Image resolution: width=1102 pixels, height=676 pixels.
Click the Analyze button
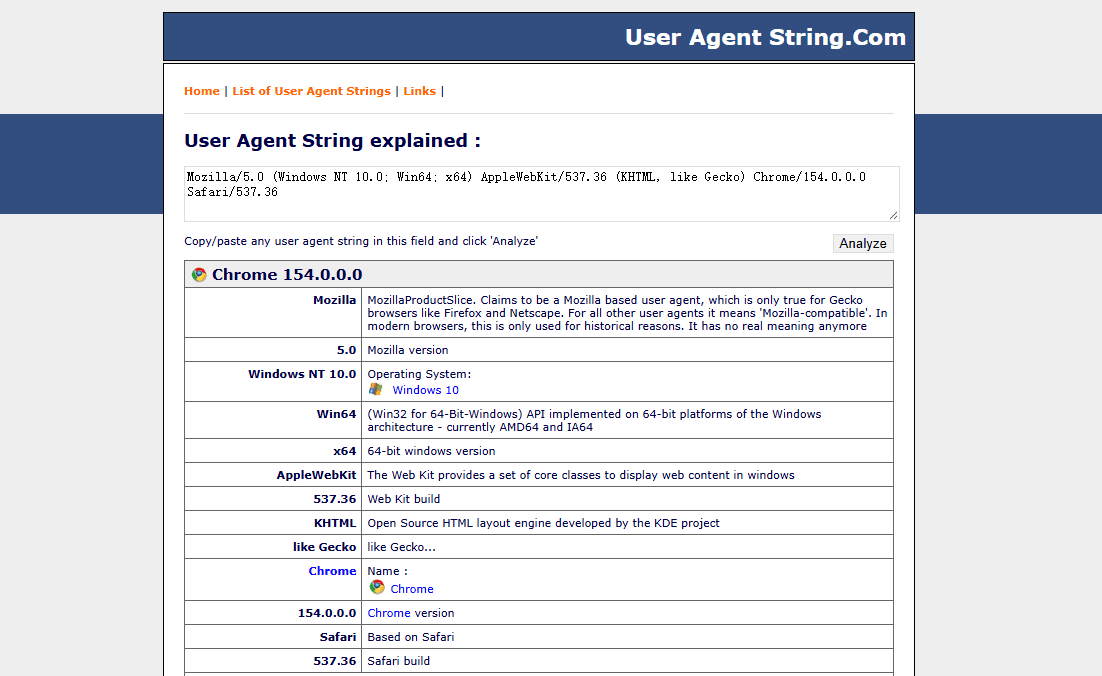pos(863,243)
